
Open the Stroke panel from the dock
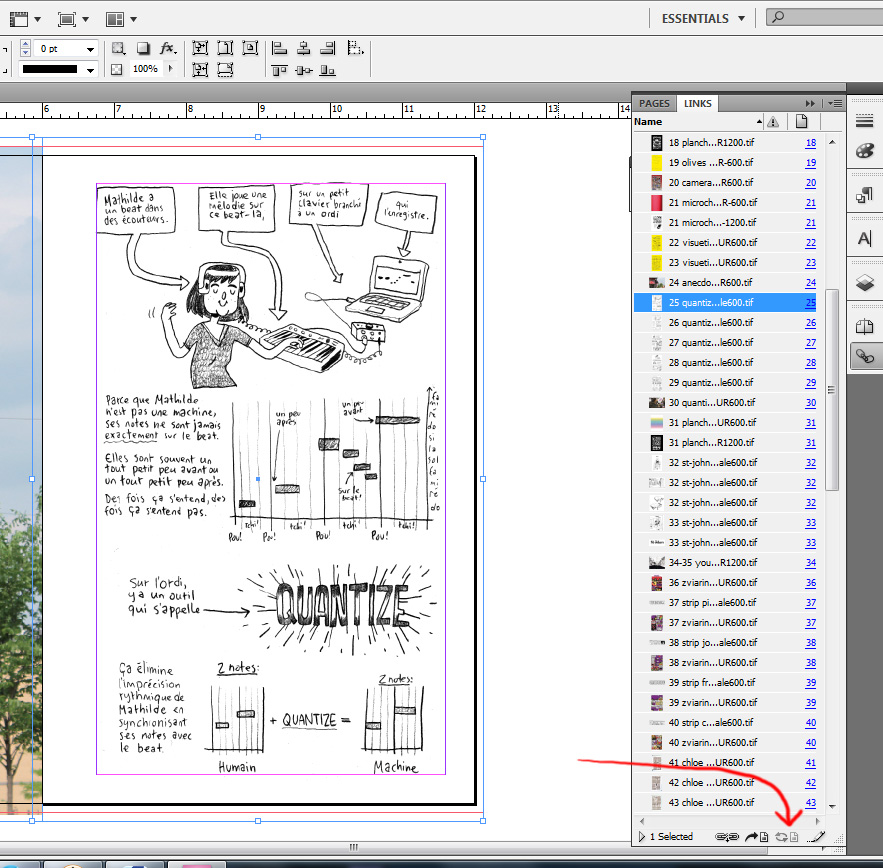point(865,121)
